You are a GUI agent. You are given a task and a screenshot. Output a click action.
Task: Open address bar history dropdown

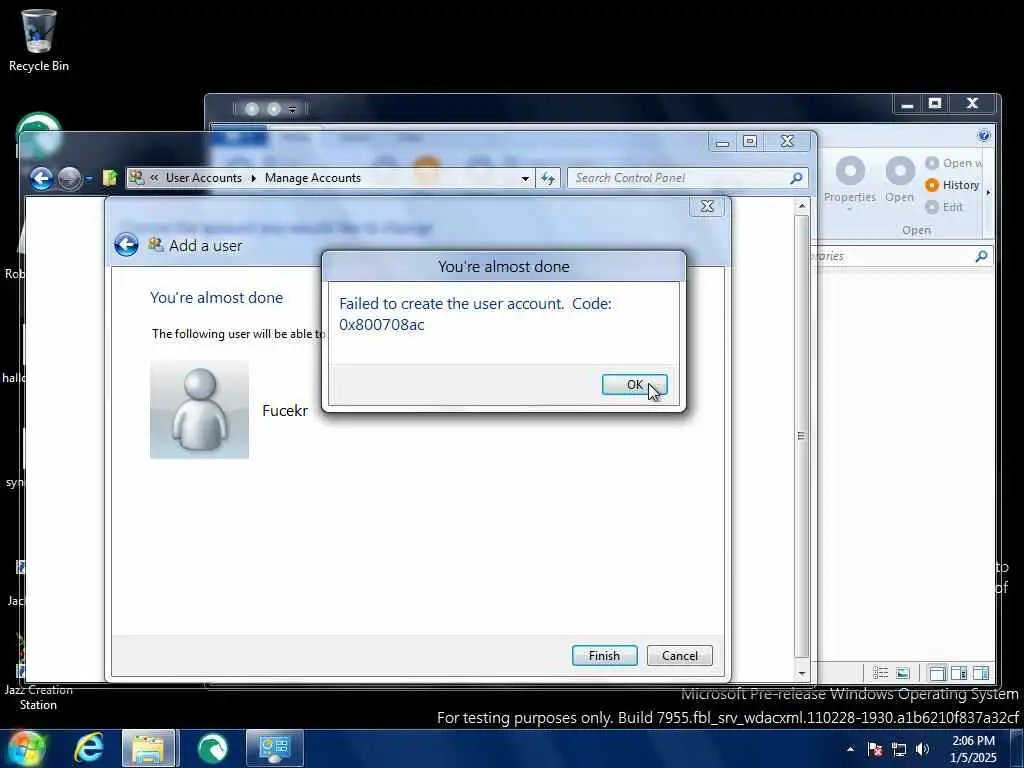tap(524, 178)
